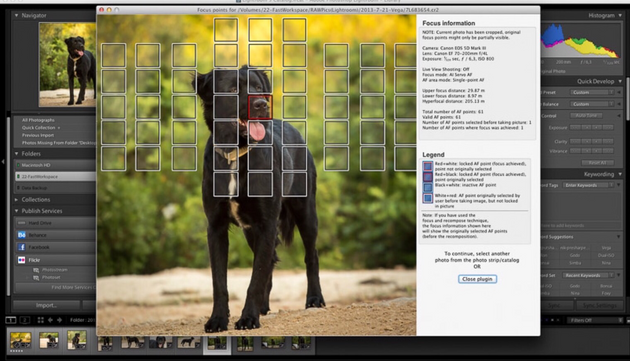Switch to Grid view icon in filmstrip bar

click(41, 320)
